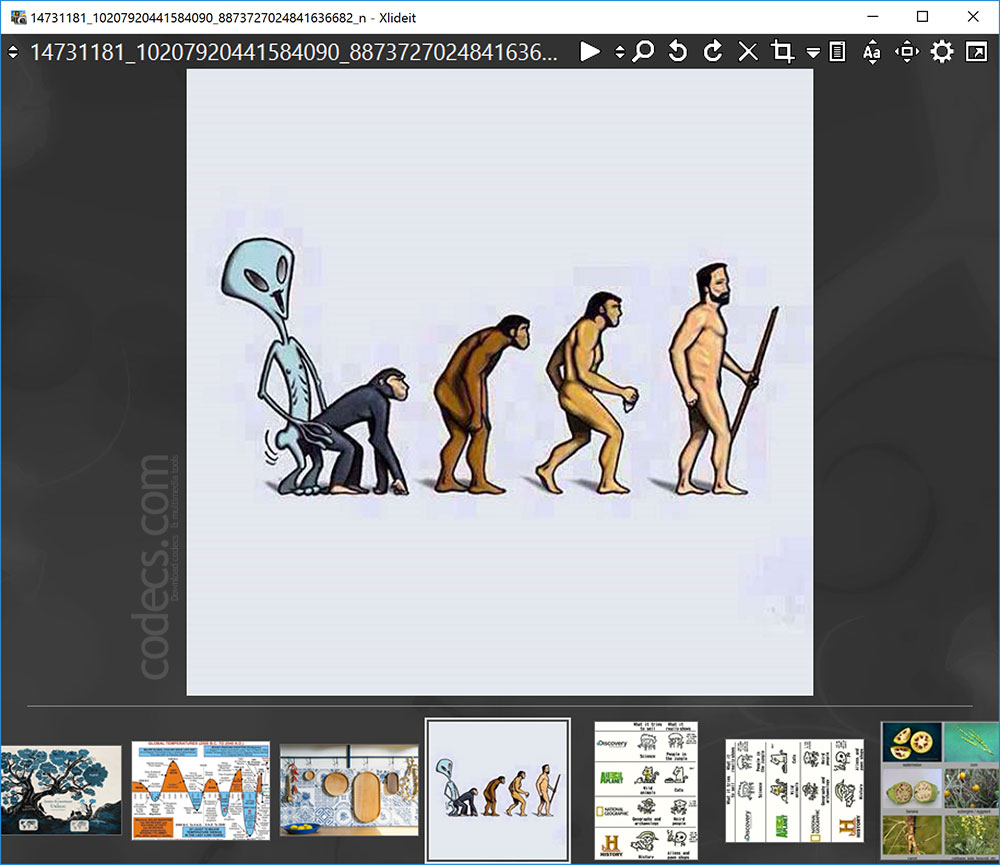Open the upright TV channels comic thumbnail
This screenshot has width=1000, height=865.
(x=646, y=790)
